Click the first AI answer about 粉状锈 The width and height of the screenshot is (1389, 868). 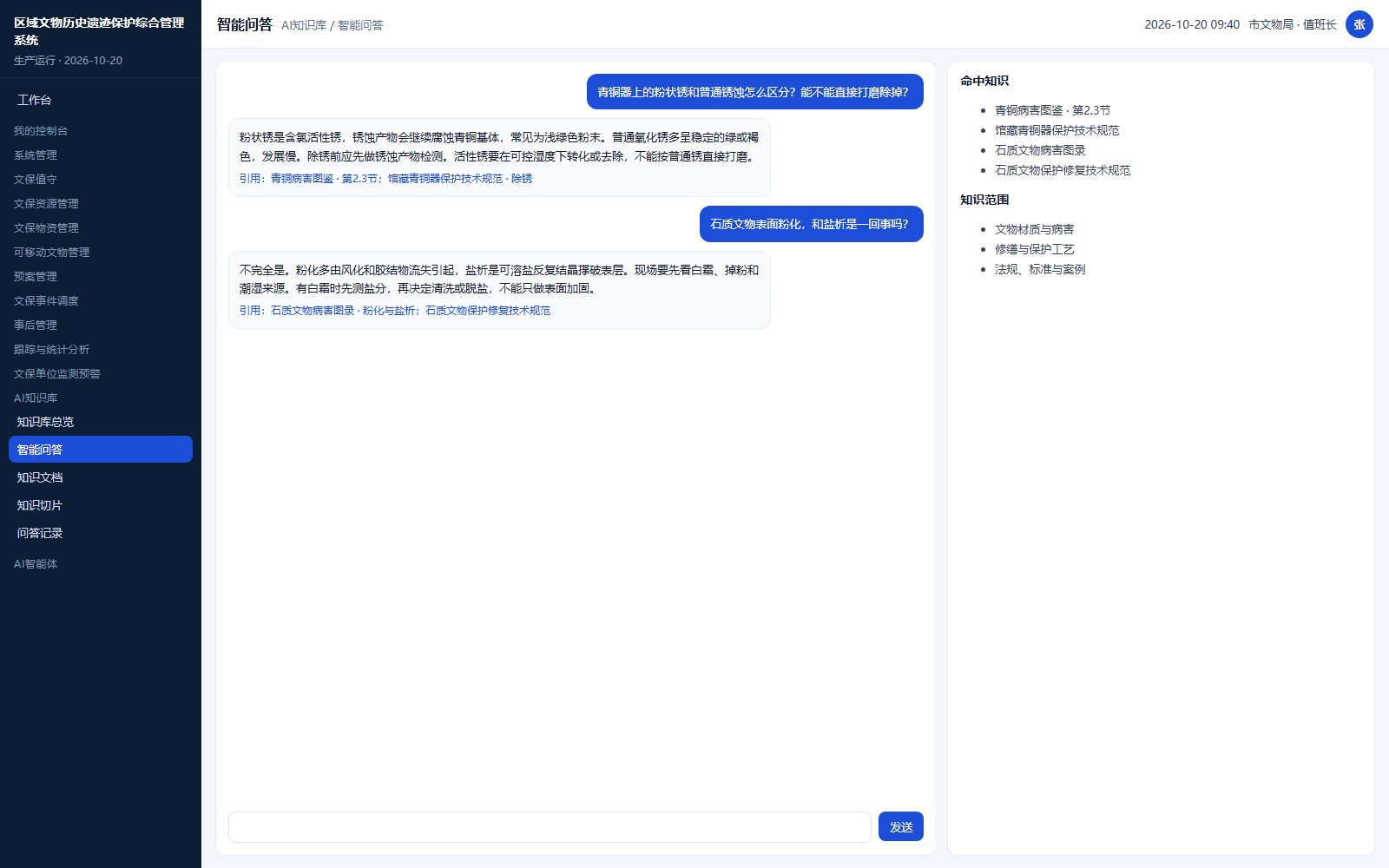click(499, 157)
